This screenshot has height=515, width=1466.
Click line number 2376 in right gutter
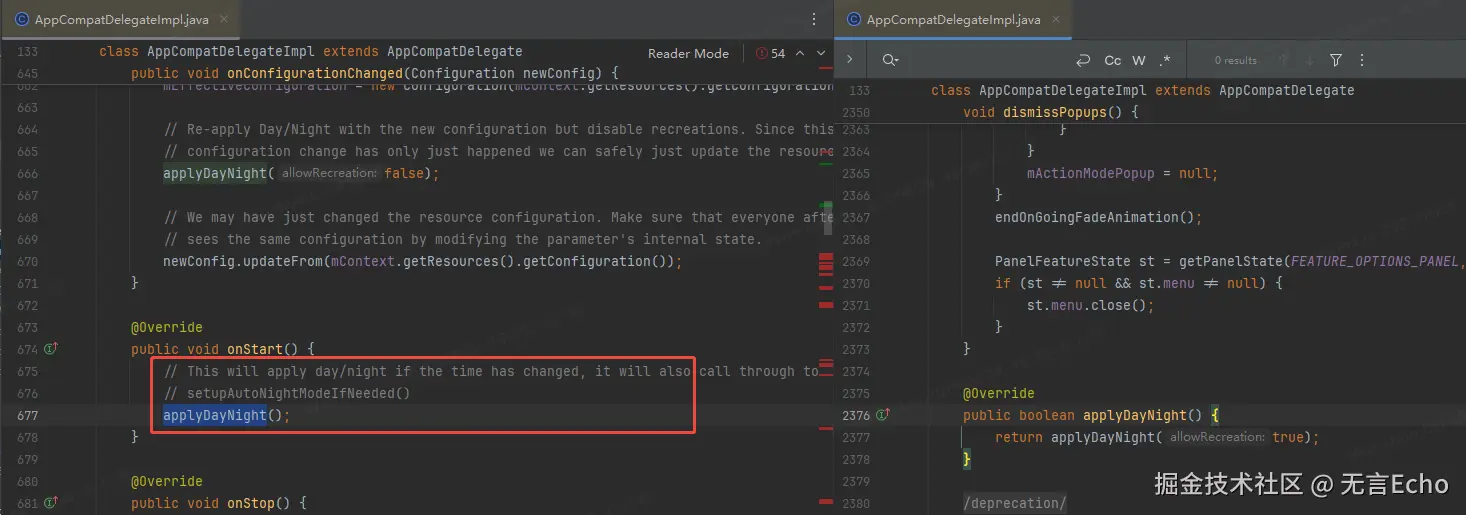click(856, 415)
